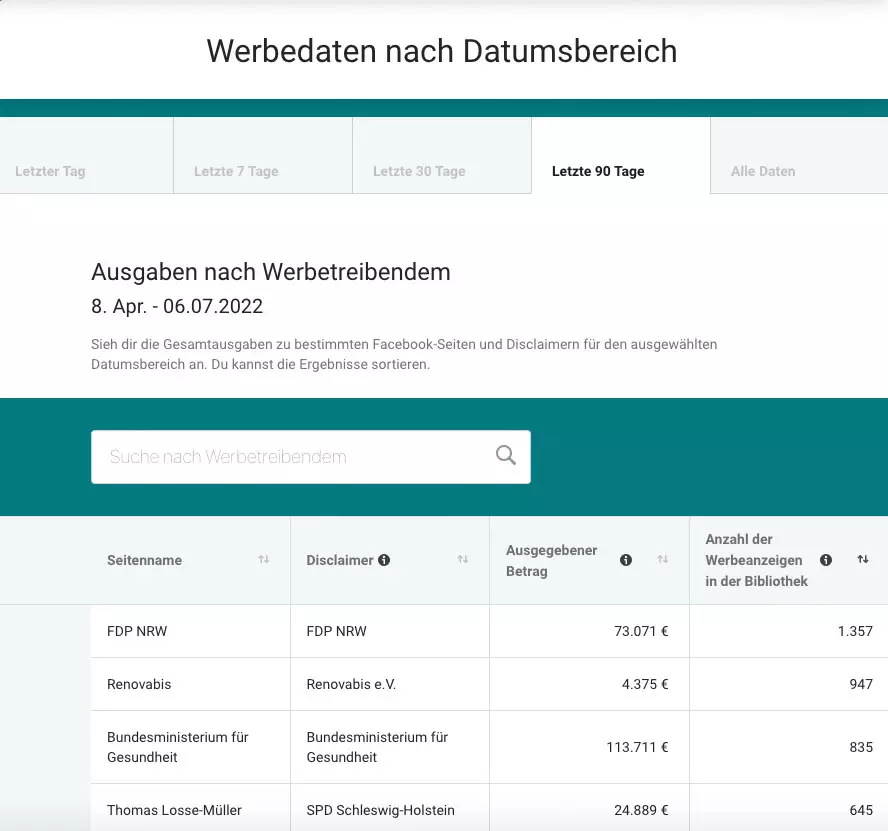
Task: Open info icon next to Anzahl der Werbeanzeigen
Action: point(826,560)
